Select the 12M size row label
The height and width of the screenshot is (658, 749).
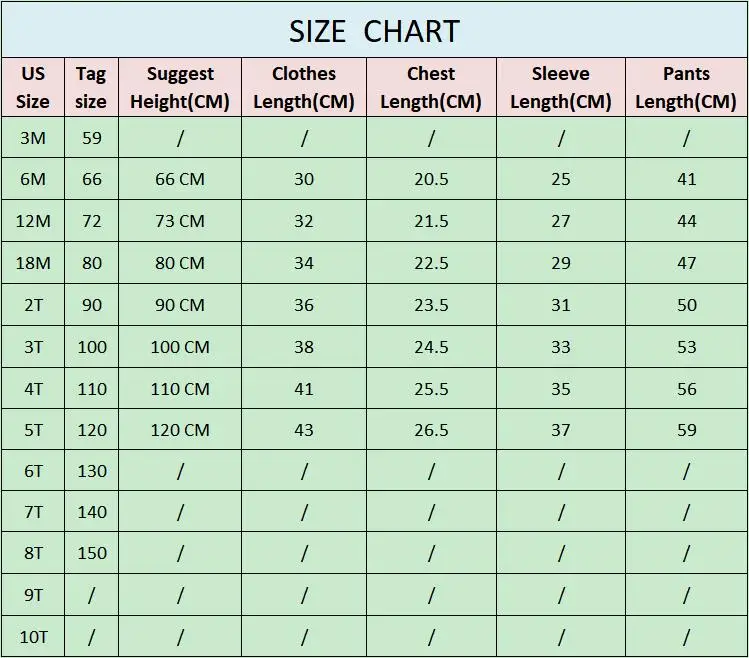[33, 221]
